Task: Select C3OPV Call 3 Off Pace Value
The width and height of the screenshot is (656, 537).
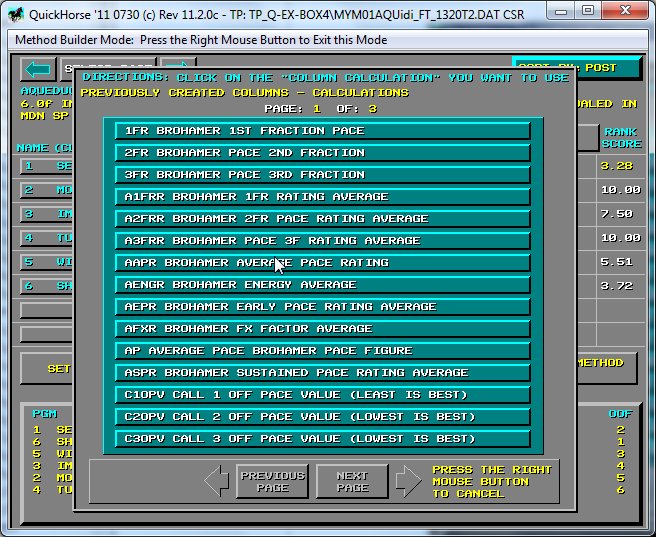Action: [322, 439]
